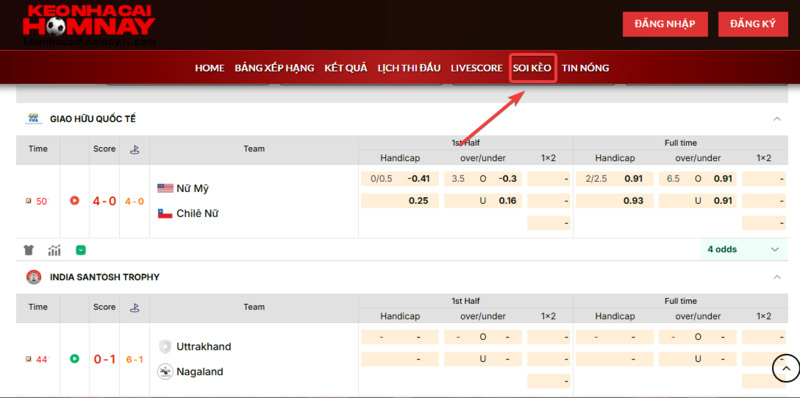This screenshot has height=398, width=800.
Task: Click the red live play icon for Nữ Mỹ match
Action: tap(74, 201)
